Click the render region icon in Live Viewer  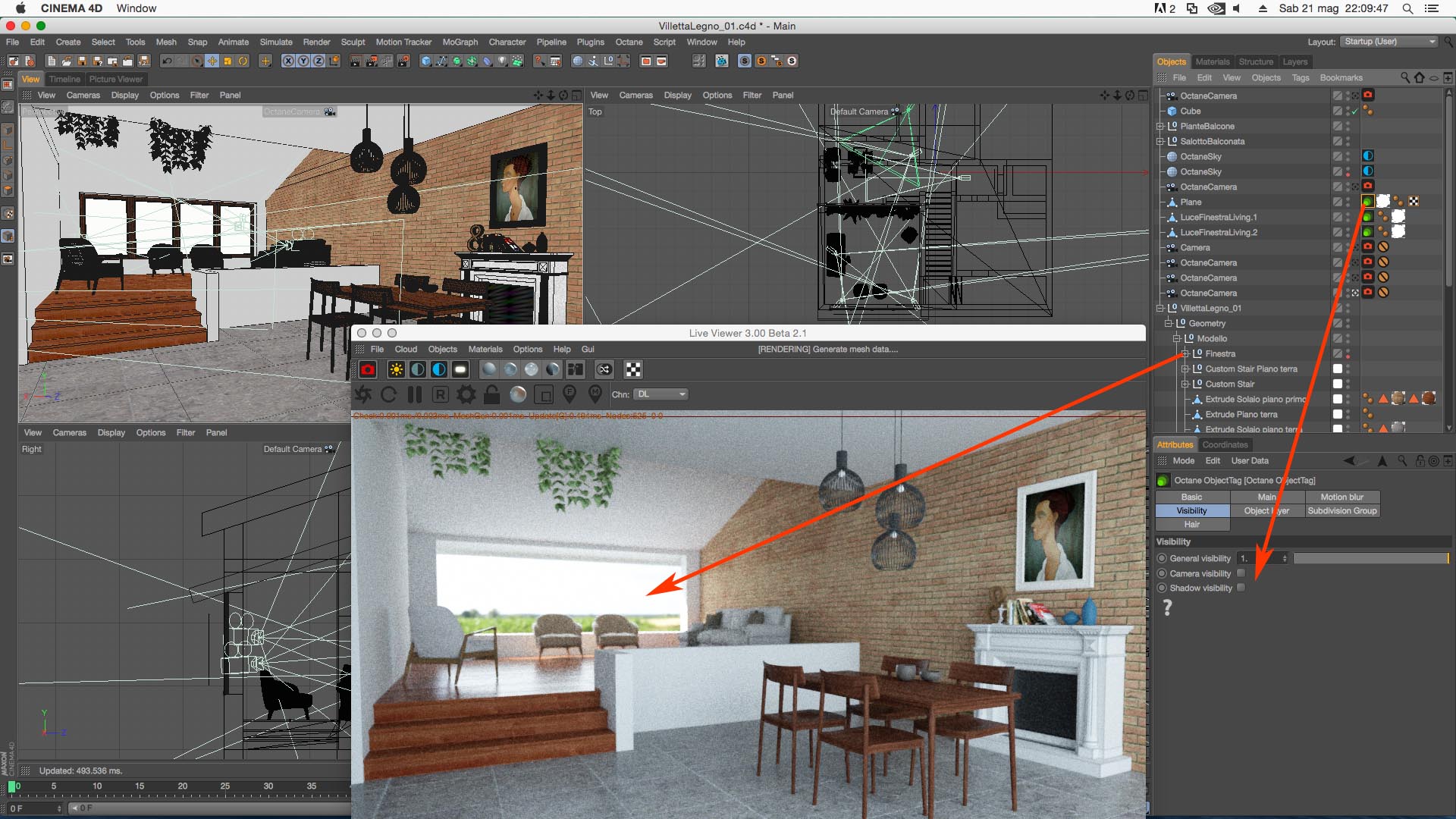tap(543, 394)
